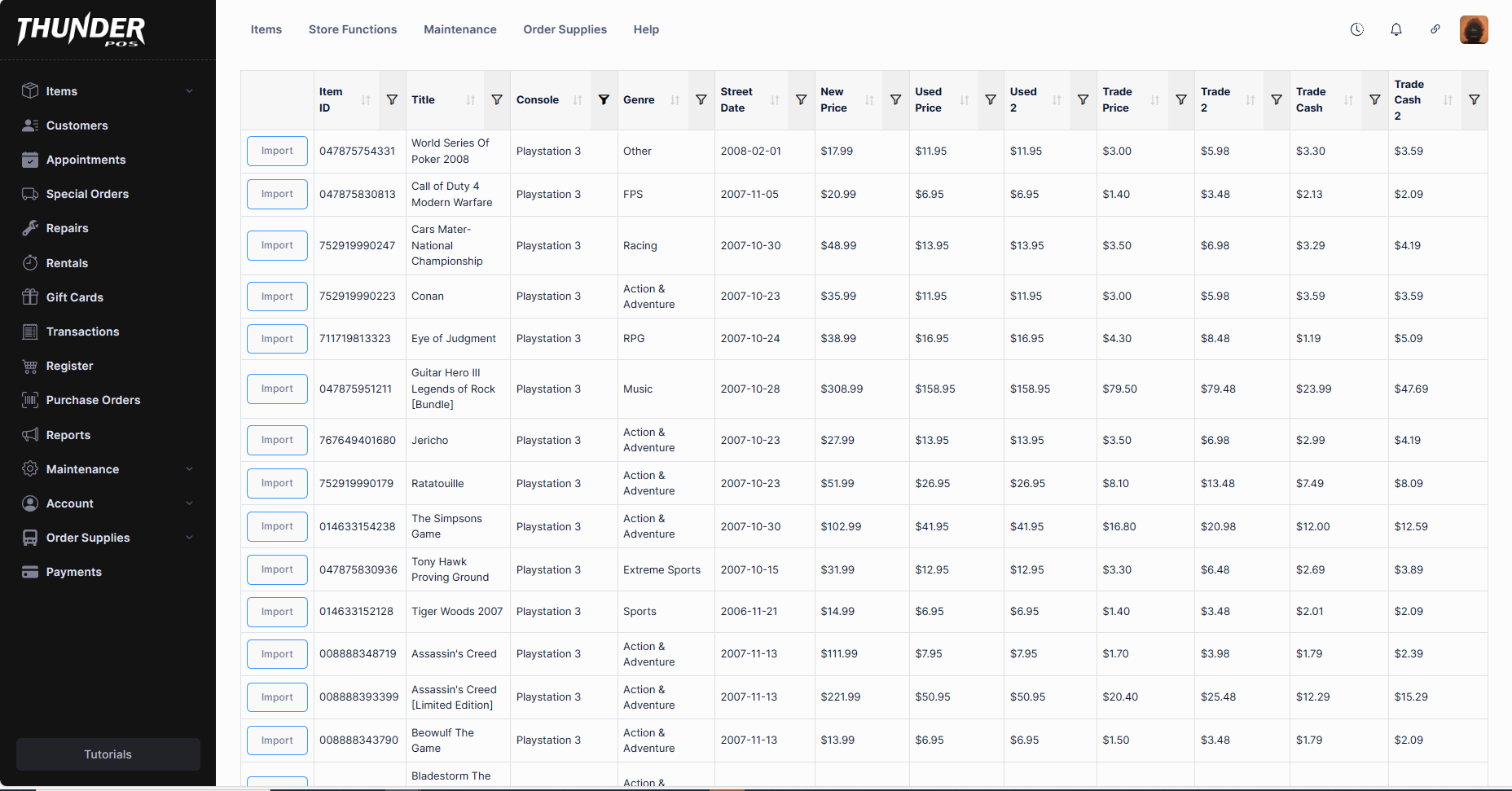
Task: Click the clock history icon in header
Action: (1356, 29)
